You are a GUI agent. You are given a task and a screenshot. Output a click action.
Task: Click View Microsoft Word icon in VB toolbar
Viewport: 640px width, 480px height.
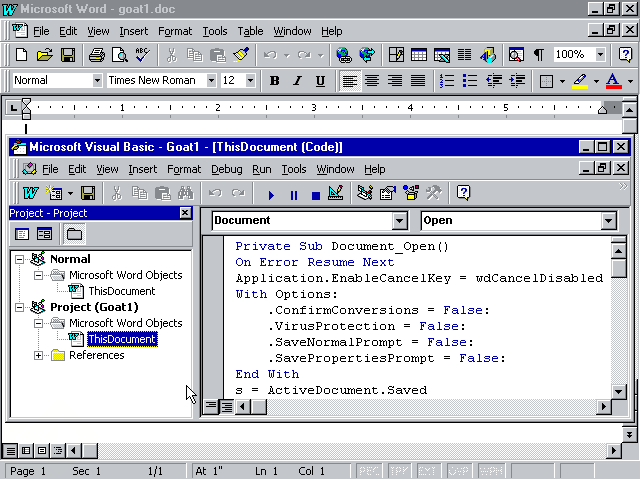tap(31, 193)
